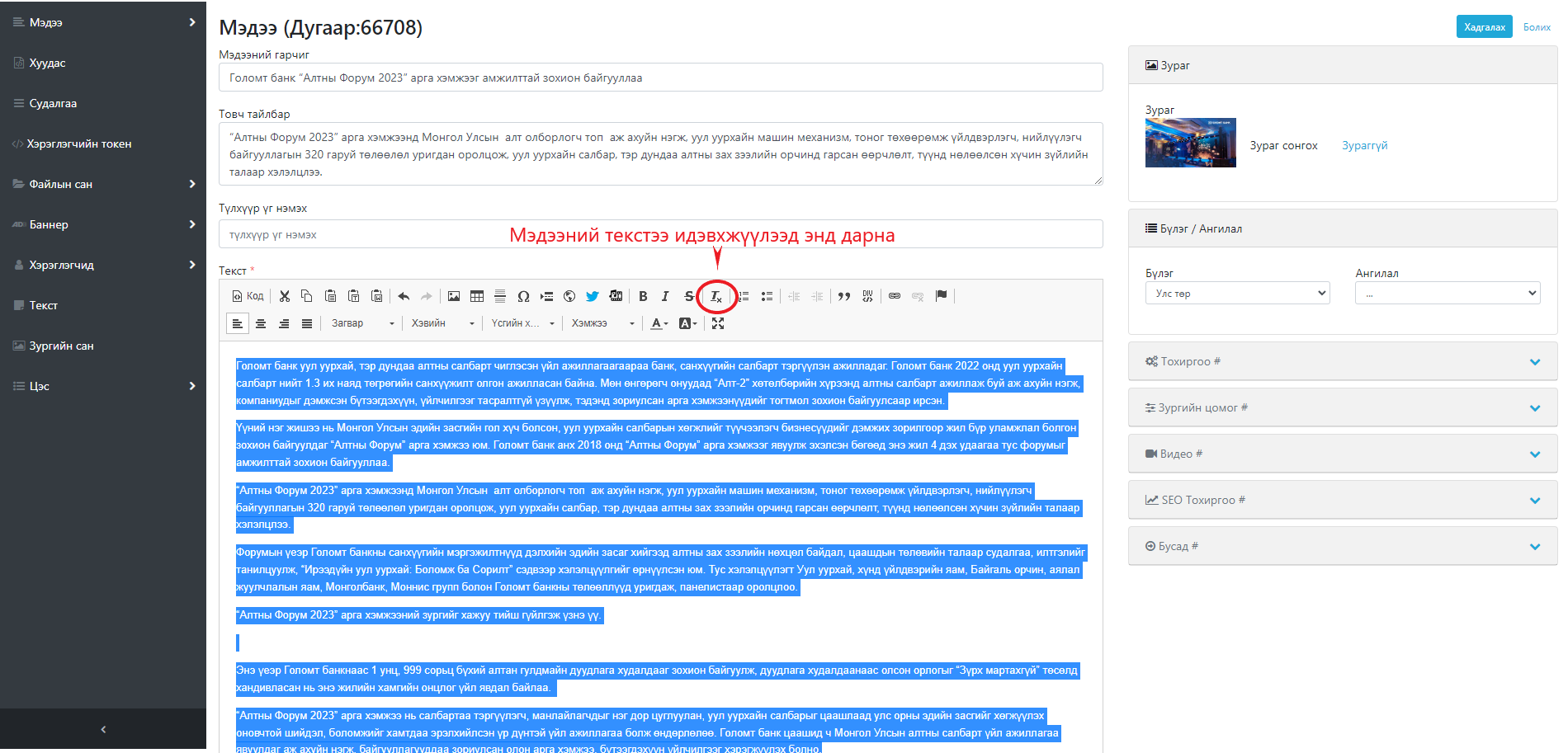This screenshot has width=1568, height=753.
Task: Toggle bold formatting in the editor
Action: (643, 296)
